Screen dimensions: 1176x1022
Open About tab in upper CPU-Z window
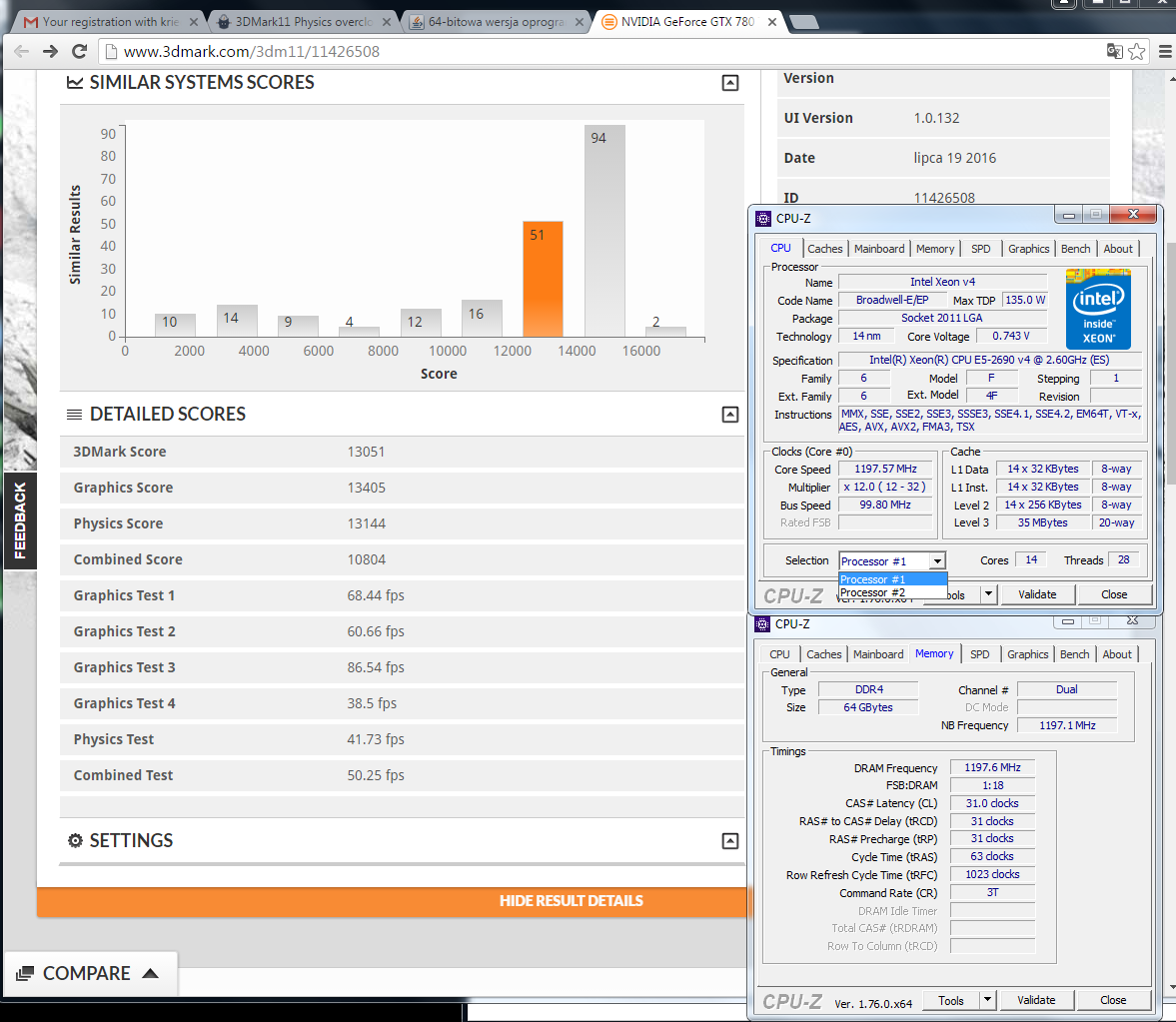1117,248
